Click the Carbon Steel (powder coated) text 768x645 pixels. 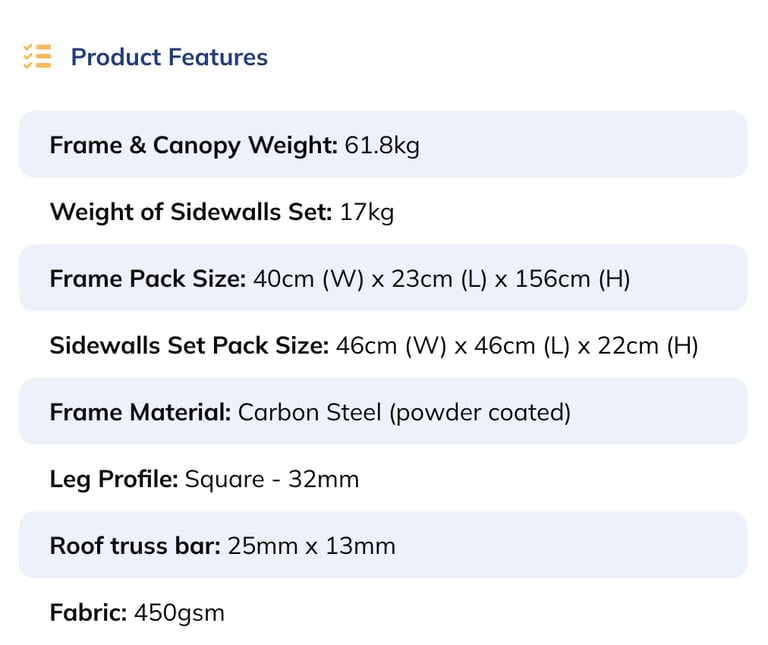[x=404, y=412]
